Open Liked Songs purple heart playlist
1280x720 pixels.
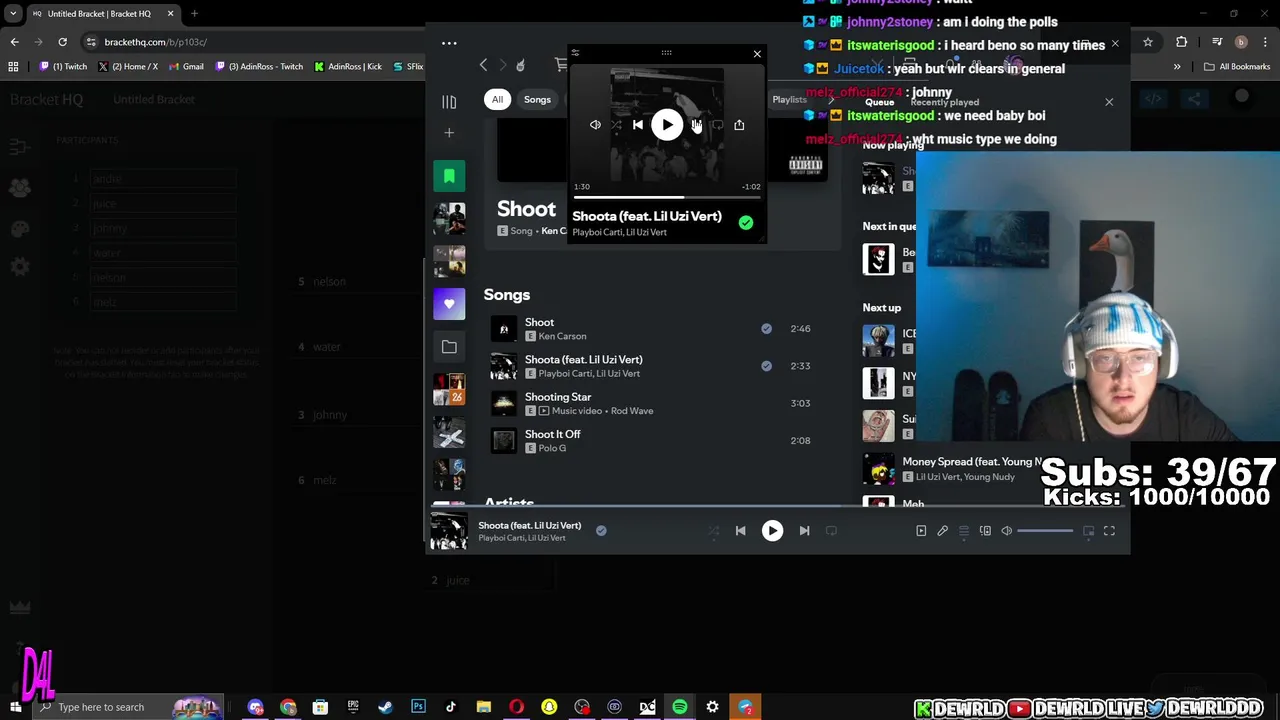coord(449,304)
